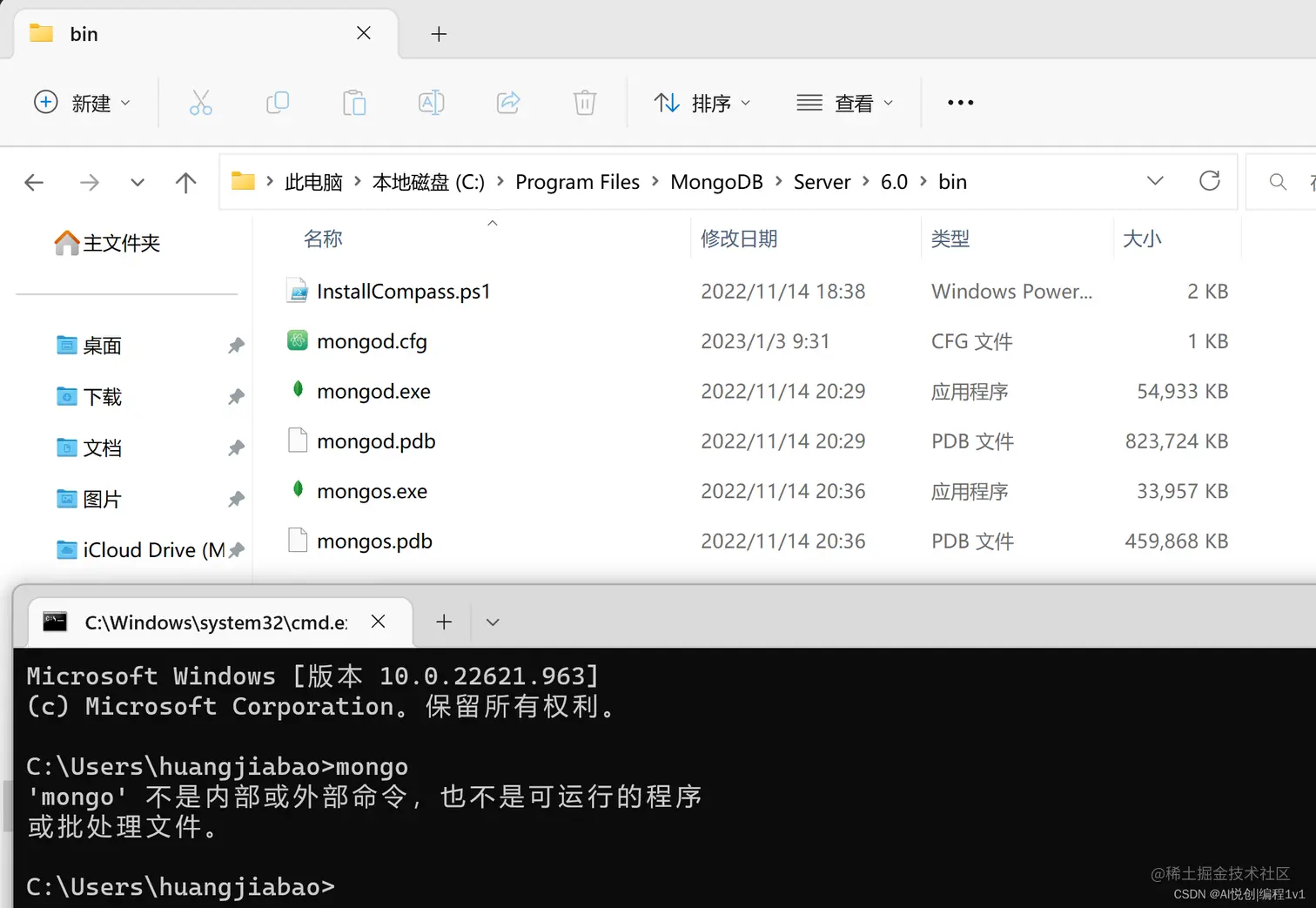Click the pin icon next to 文档
The width and height of the screenshot is (1316, 908).
point(236,448)
